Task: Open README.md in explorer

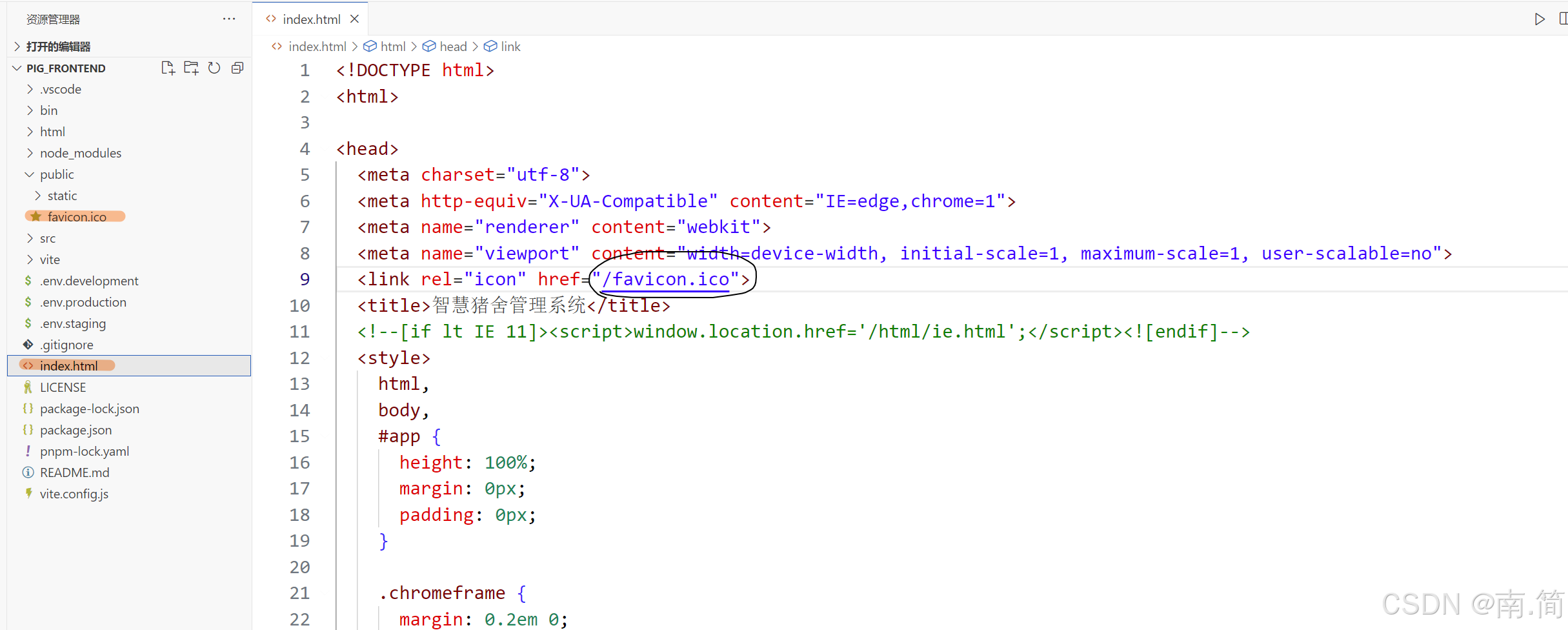Action: (129, 472)
